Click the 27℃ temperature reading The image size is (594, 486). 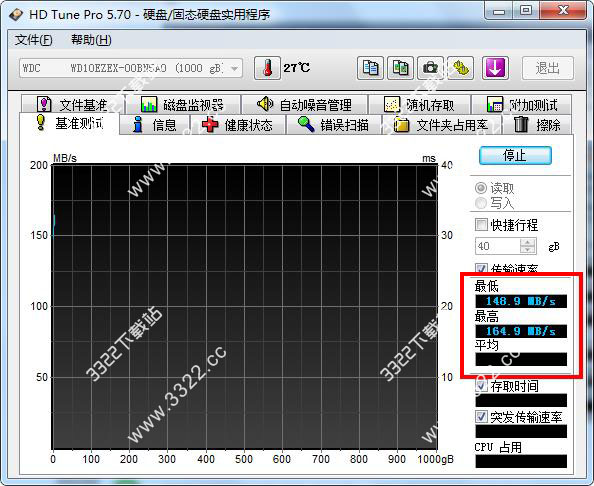click(x=296, y=68)
